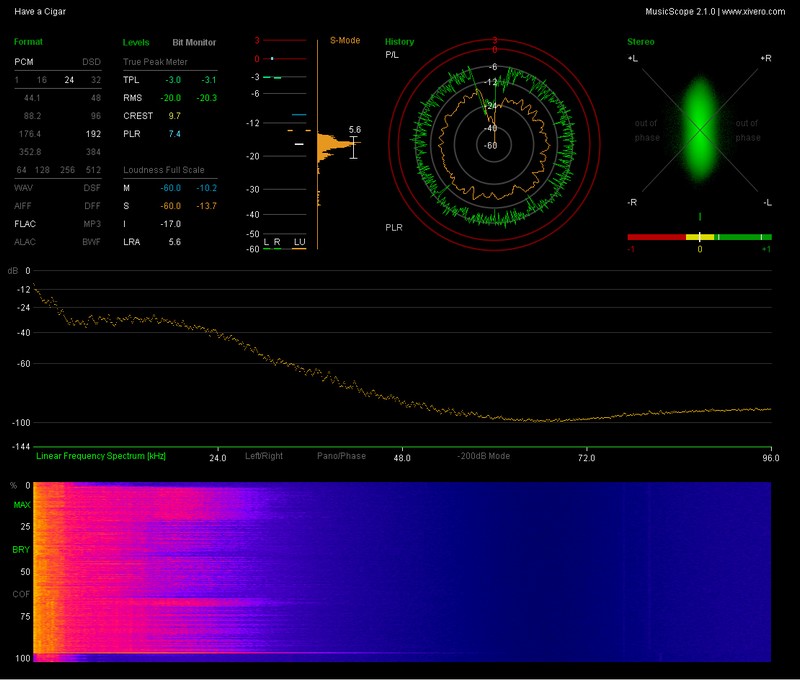
Task: Select the MAX spectrogram setting
Action: [22, 505]
